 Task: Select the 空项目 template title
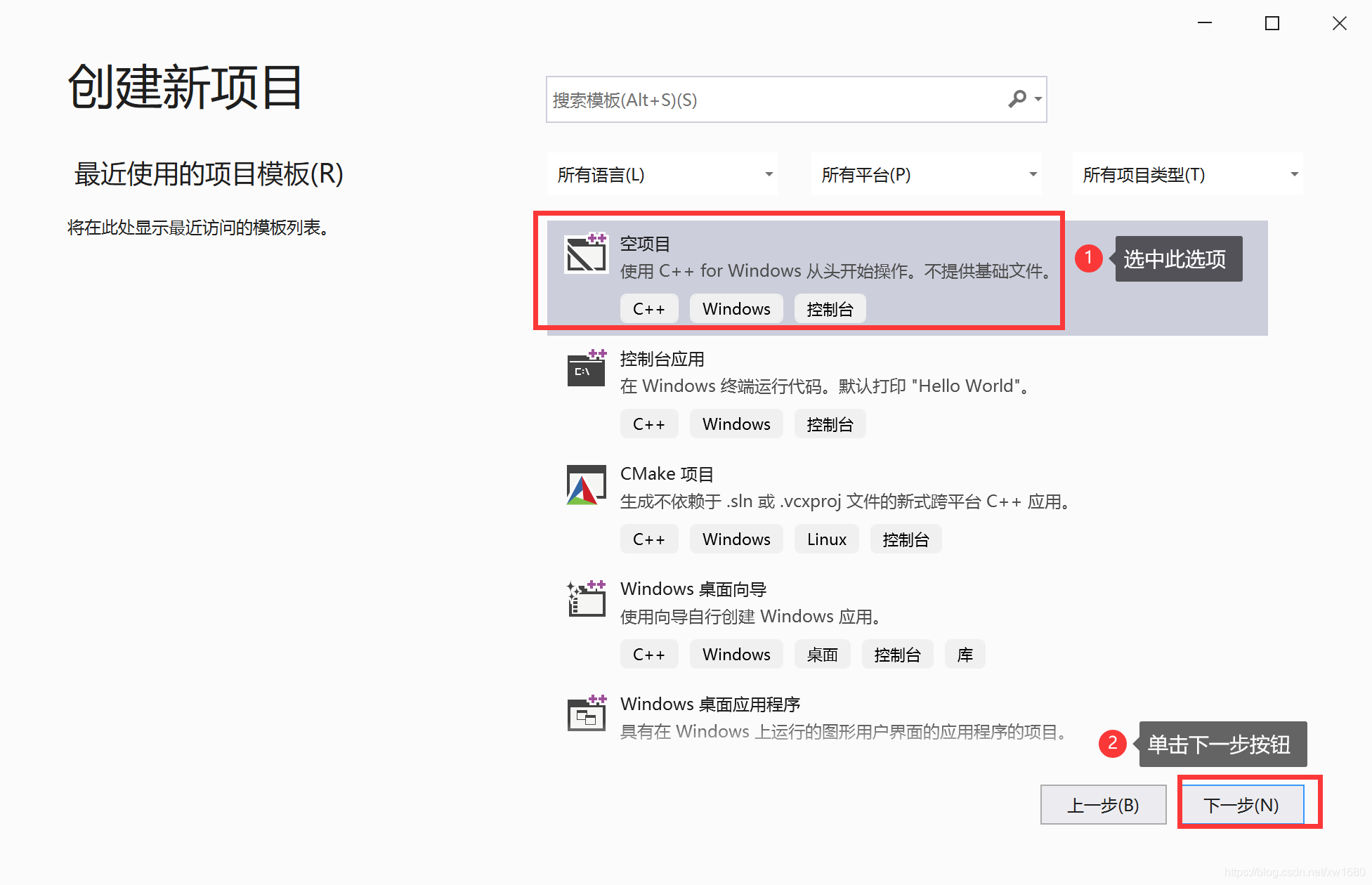[645, 244]
